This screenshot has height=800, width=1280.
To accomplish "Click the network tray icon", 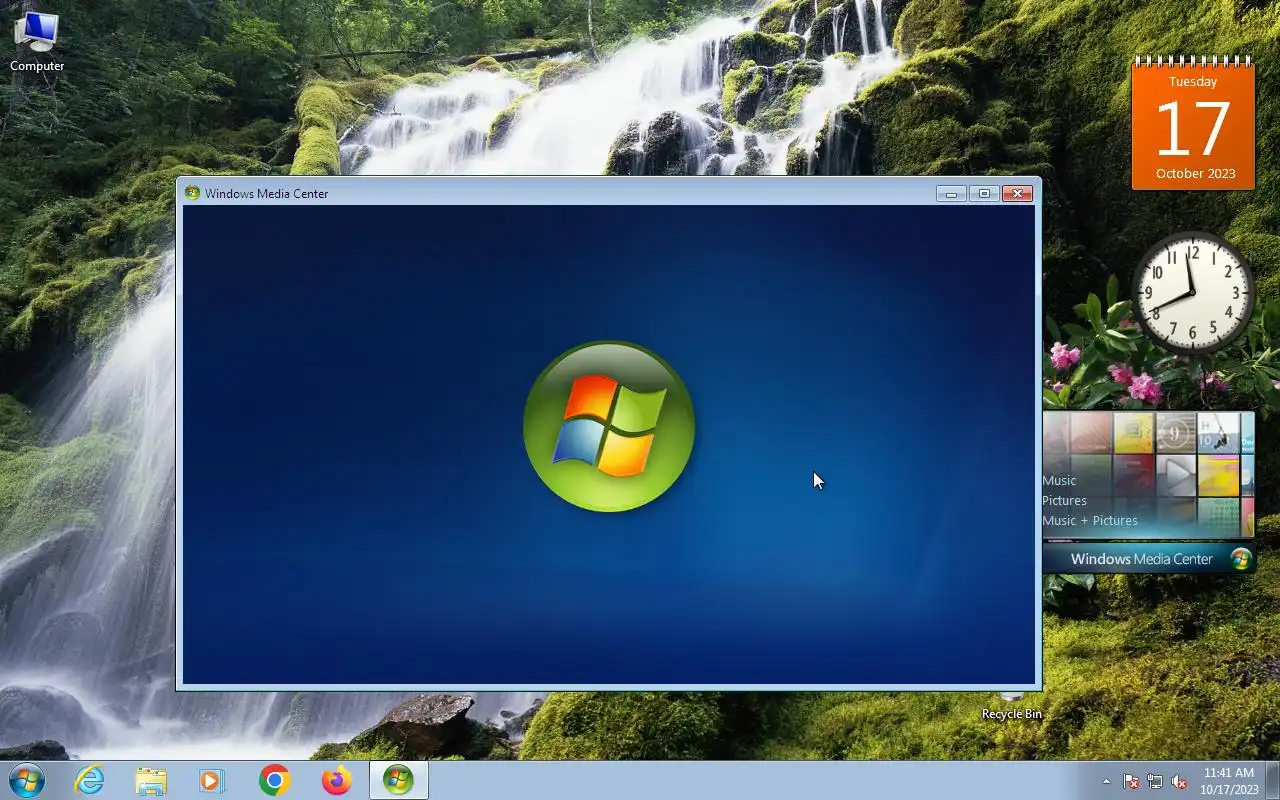I will pyautogui.click(x=1155, y=781).
